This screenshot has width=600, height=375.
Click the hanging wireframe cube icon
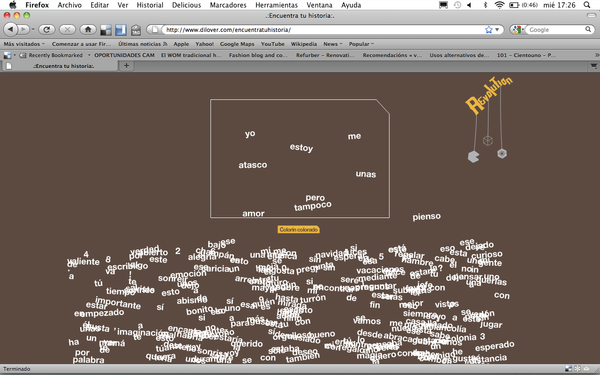pyautogui.click(x=488, y=140)
